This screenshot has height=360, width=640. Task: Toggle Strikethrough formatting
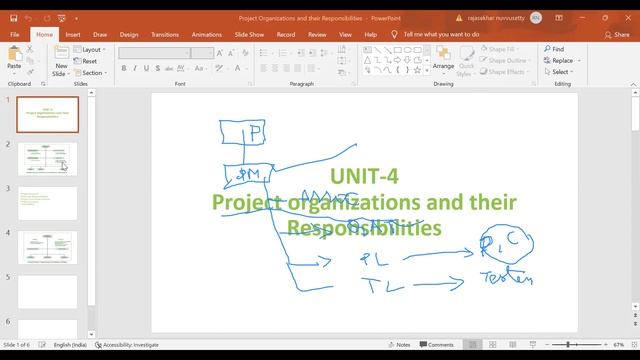(169, 69)
